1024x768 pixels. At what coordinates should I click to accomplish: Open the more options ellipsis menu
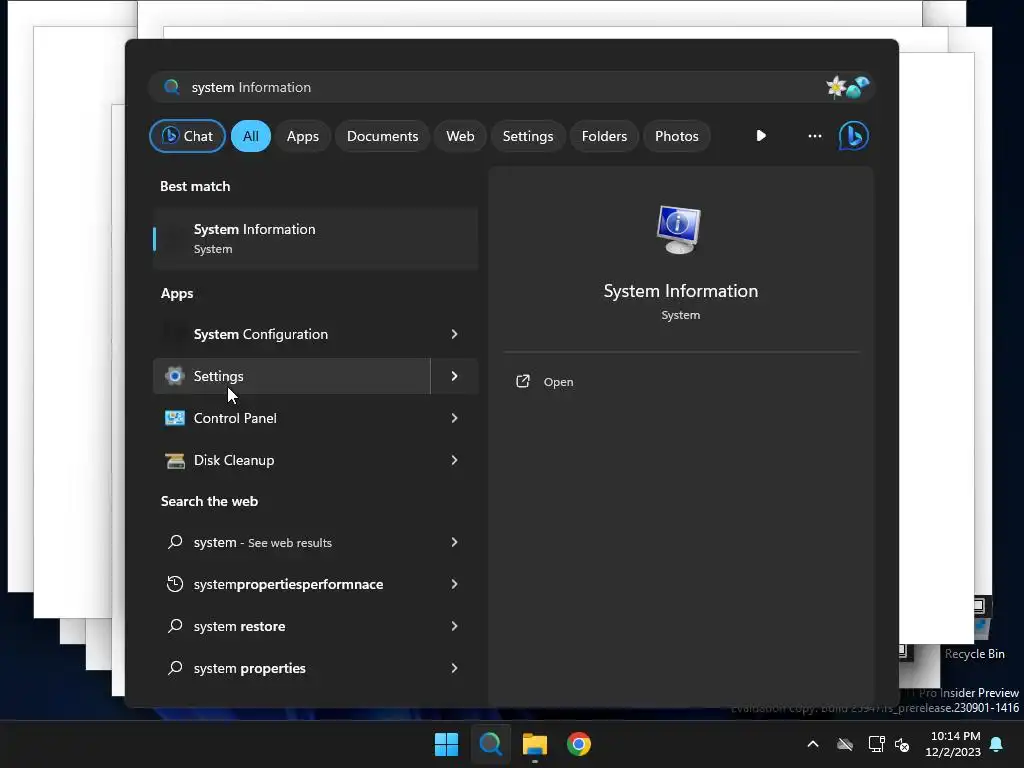click(x=814, y=136)
